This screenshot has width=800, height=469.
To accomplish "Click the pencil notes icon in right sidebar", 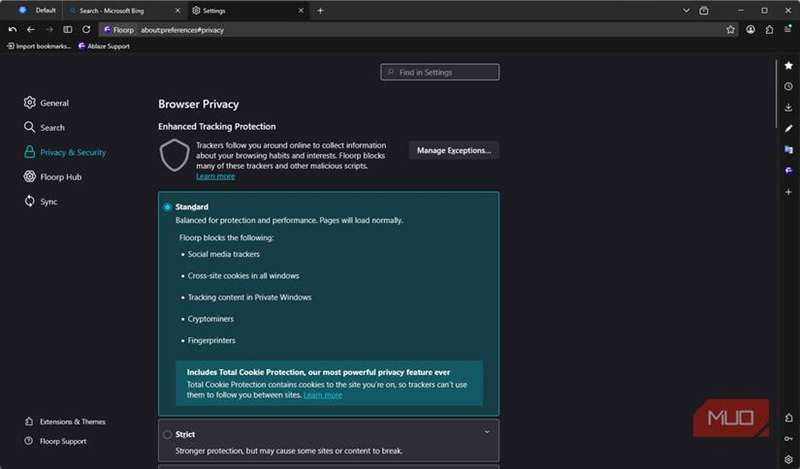I will click(788, 128).
